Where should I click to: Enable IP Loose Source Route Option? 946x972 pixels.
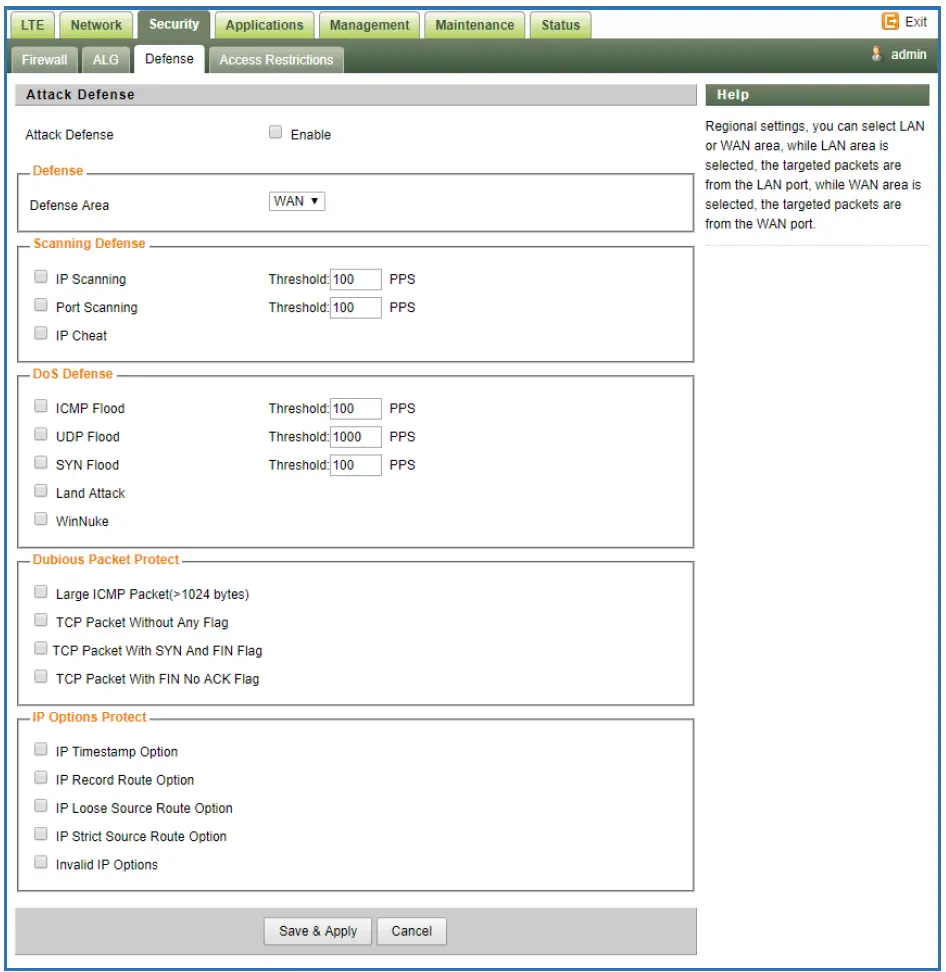pos(41,806)
